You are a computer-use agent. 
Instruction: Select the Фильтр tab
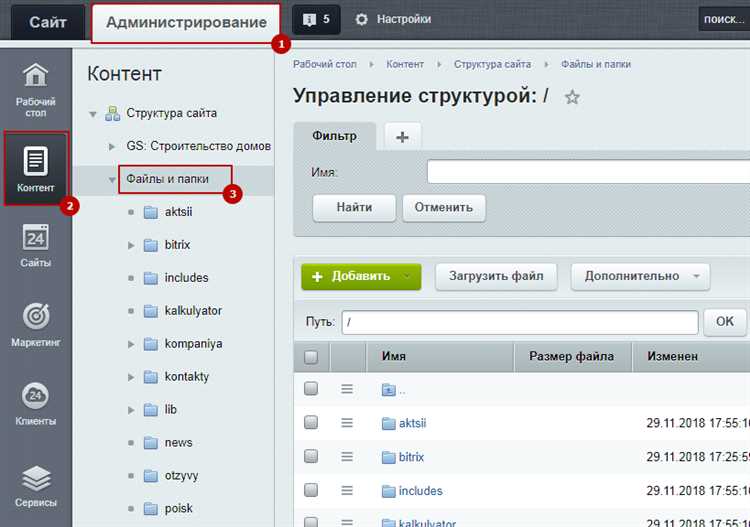click(334, 136)
